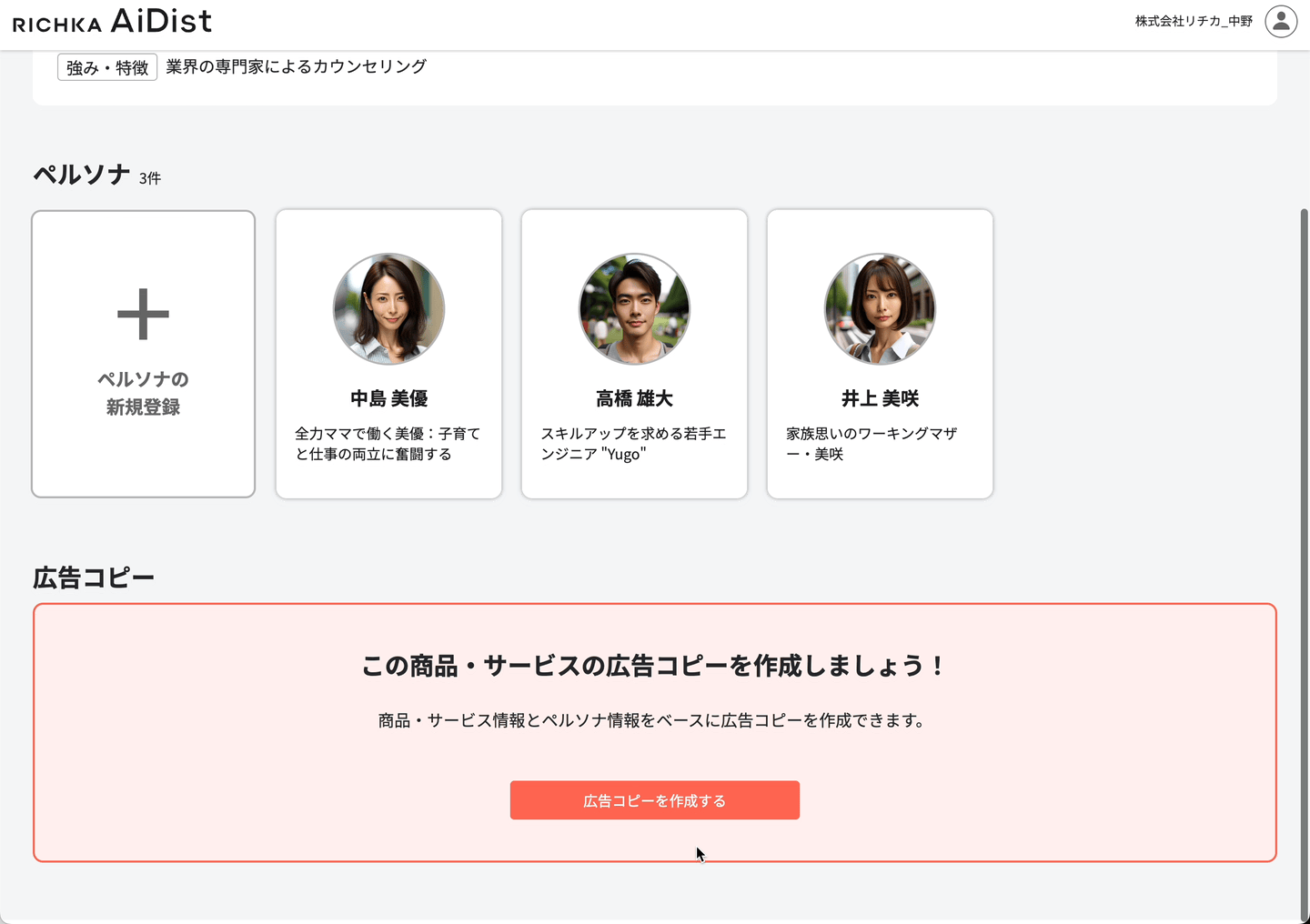Click the RICHKA AiDist logo

coord(112,21)
